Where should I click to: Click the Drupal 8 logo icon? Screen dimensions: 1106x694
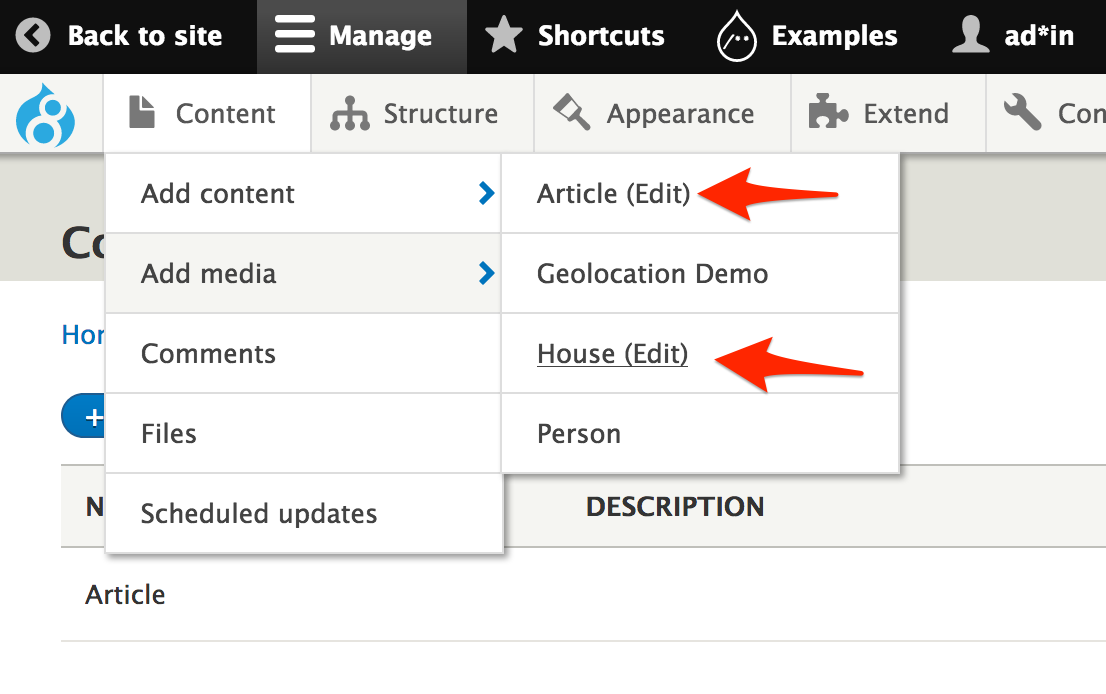tap(45, 116)
